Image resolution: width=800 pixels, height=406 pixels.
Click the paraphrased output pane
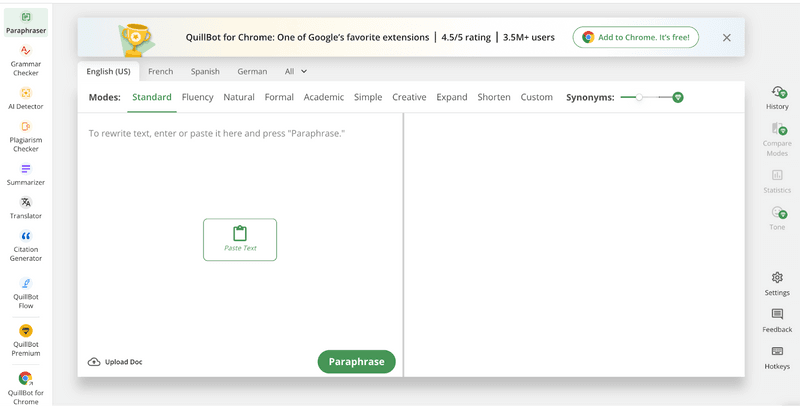tap(574, 245)
